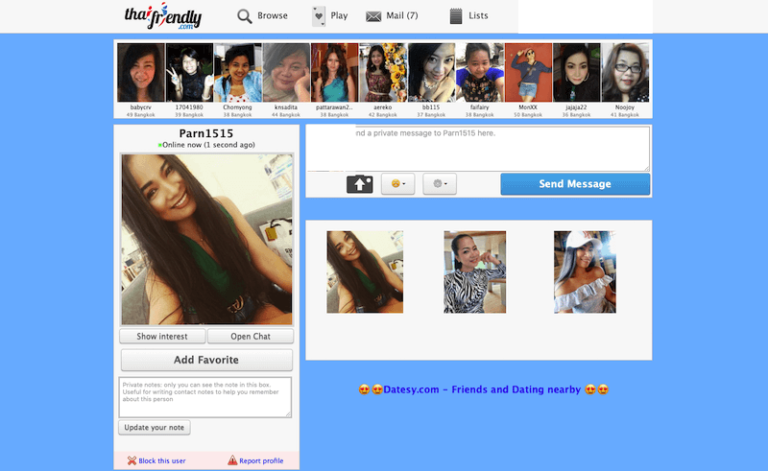Click the report profile warning icon
768x471 pixels.
[232, 461]
